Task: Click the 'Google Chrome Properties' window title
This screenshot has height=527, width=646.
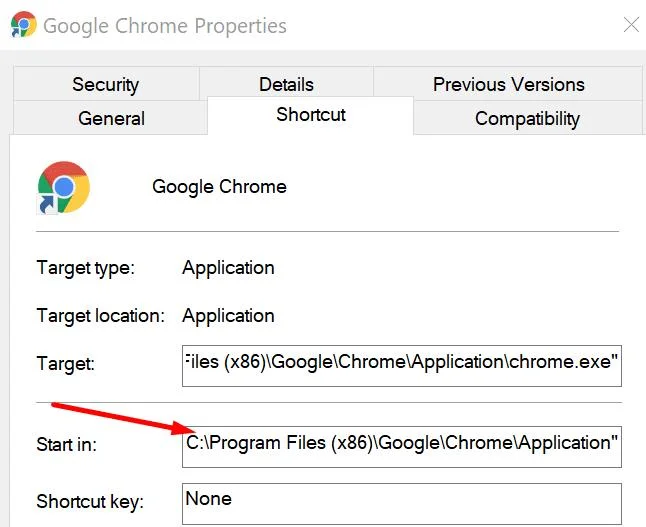Action: (x=165, y=26)
